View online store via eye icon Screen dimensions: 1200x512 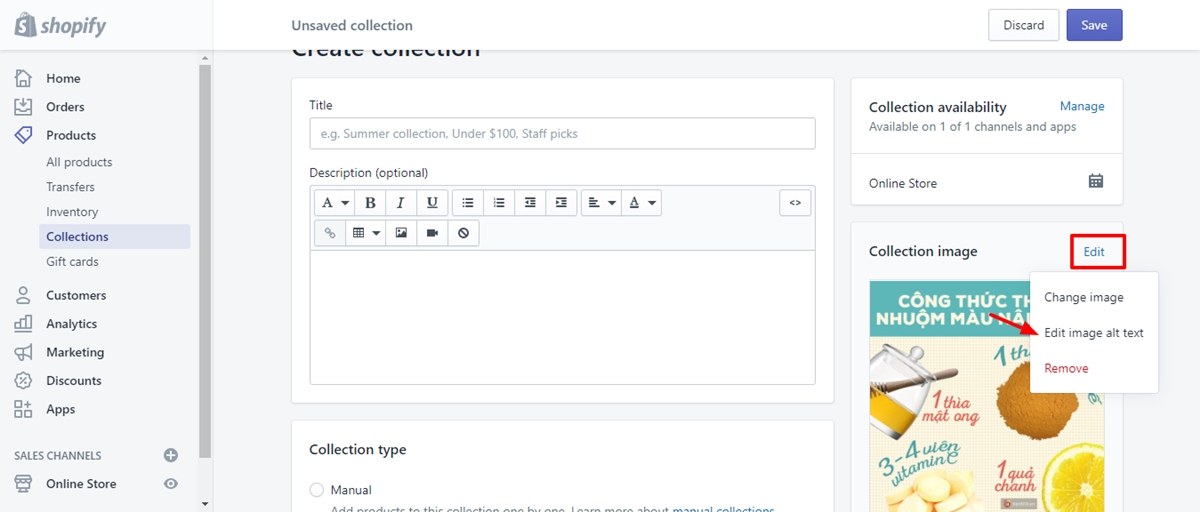coord(171,484)
